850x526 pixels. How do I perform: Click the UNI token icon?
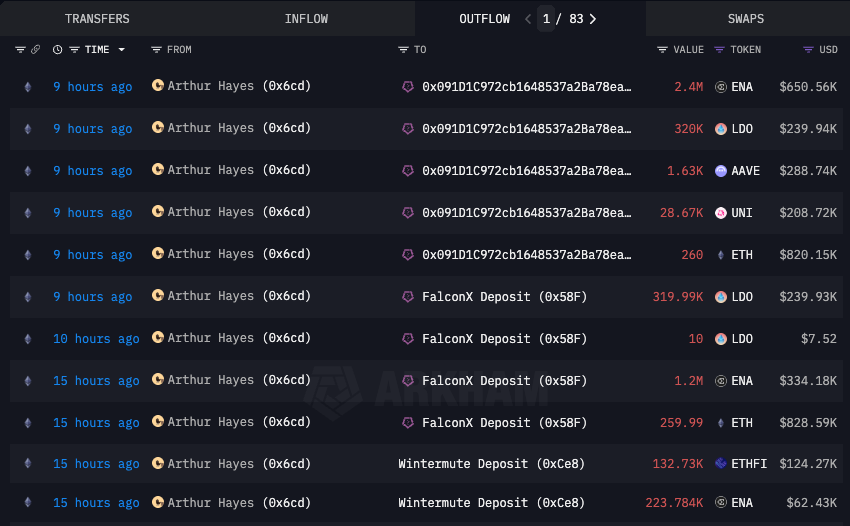(721, 213)
